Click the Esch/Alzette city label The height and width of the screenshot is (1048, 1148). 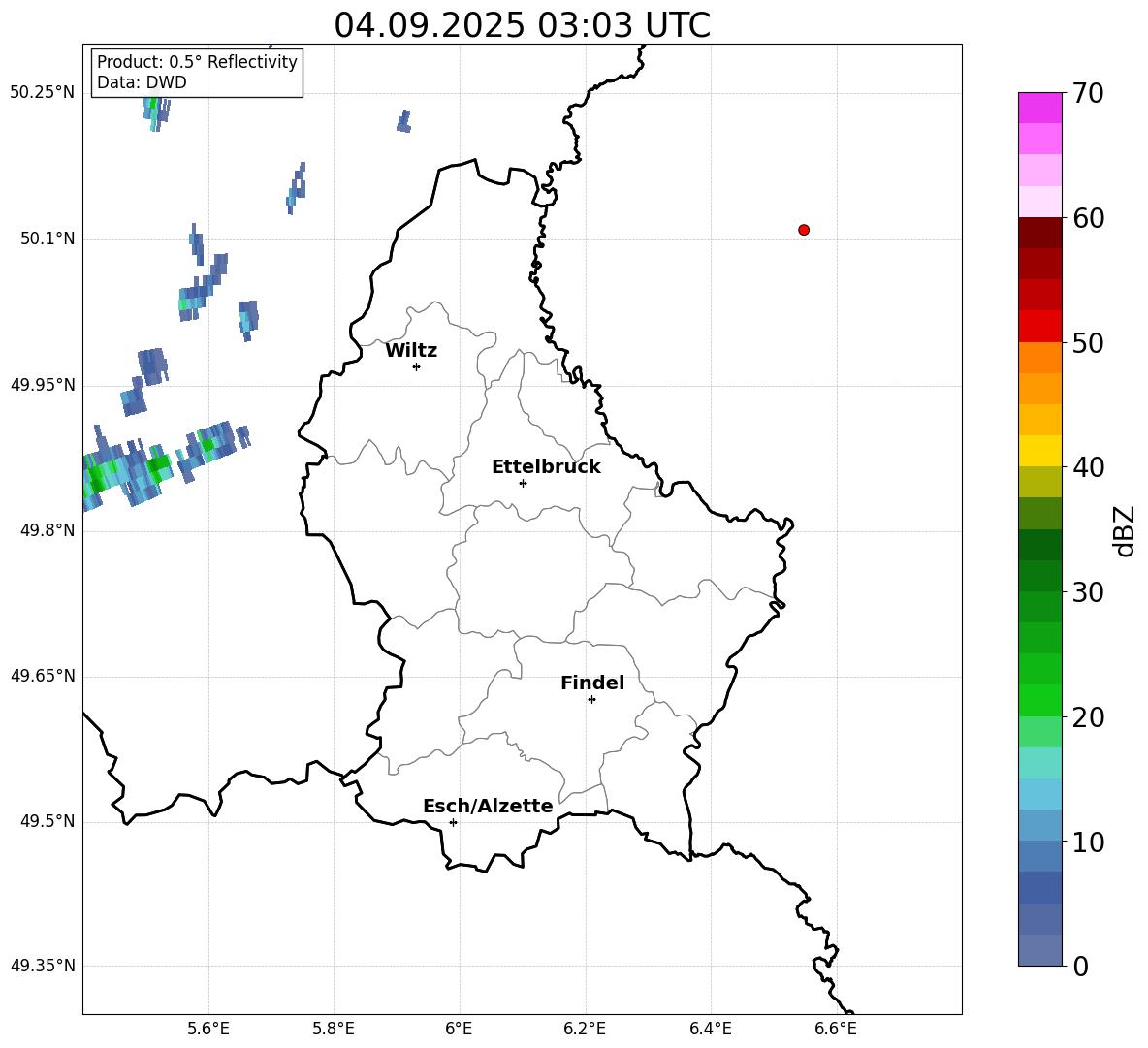click(488, 806)
